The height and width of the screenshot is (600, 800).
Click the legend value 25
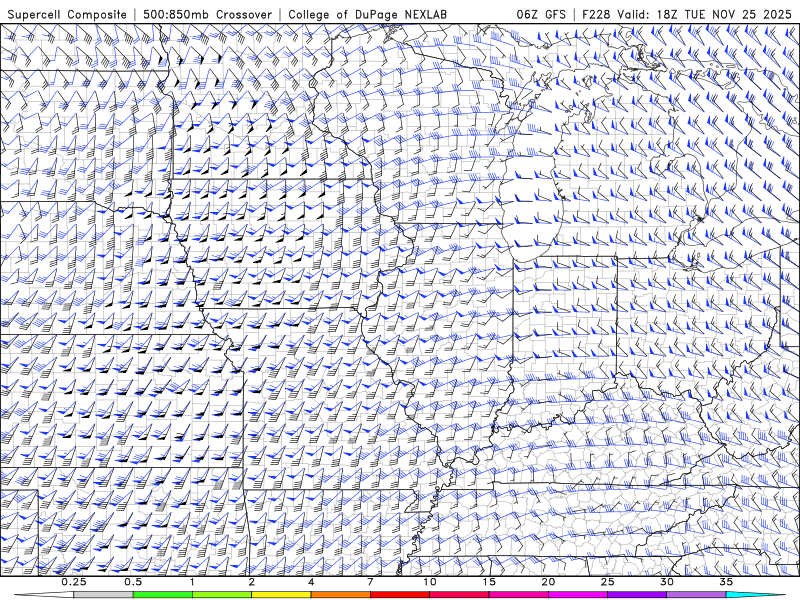coord(607,582)
